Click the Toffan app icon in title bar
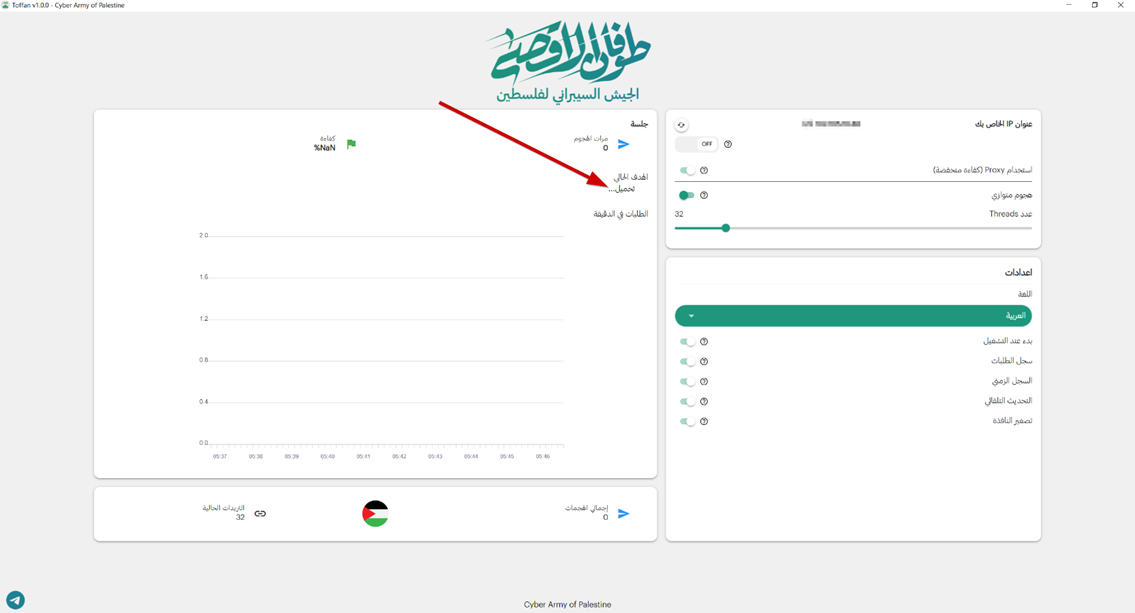Screen dimensions: 1135x613 tap(5, 5)
